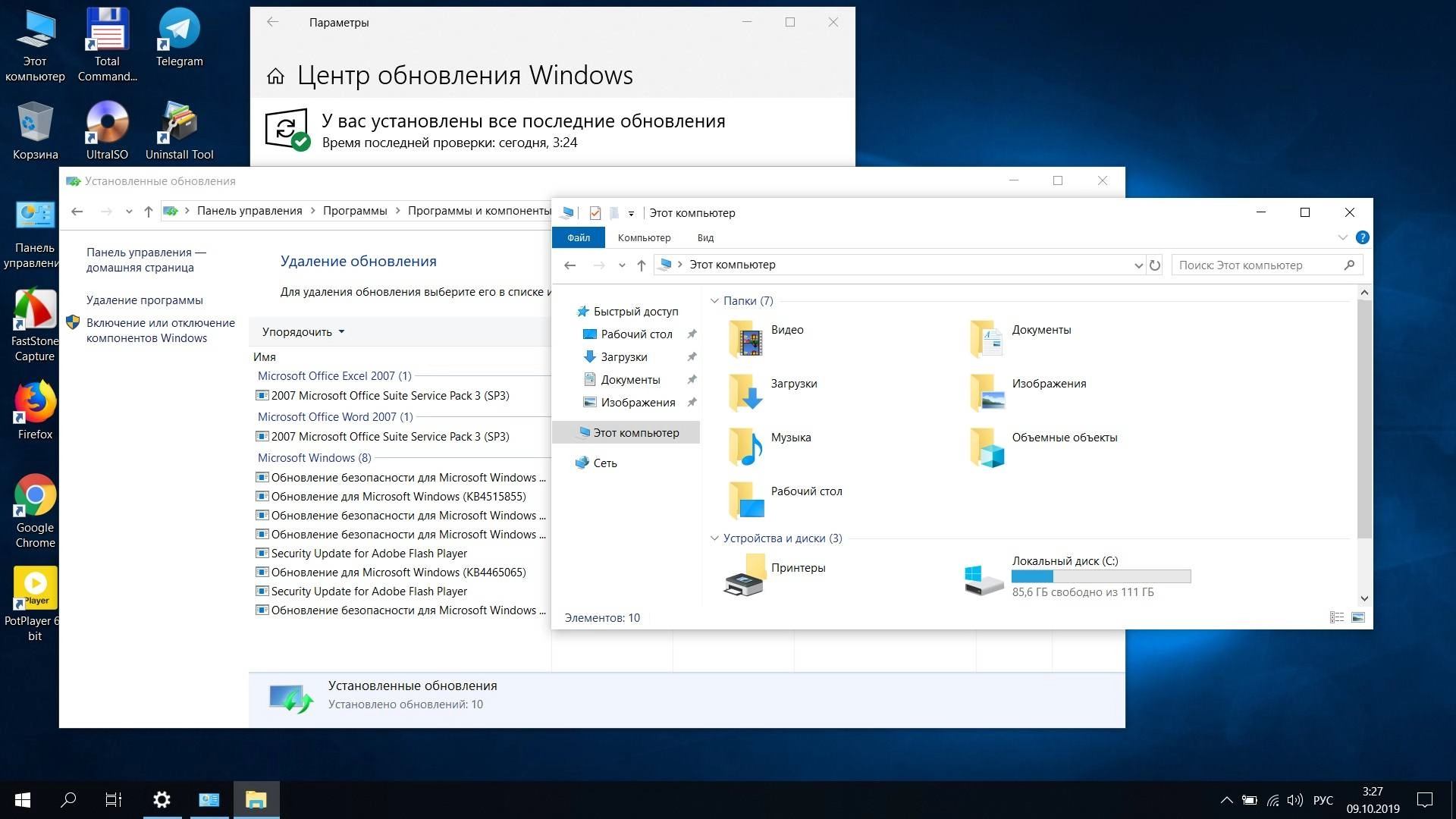Viewport: 1456px width, 819px height.
Task: Open the Музыка folder
Action: [x=769, y=446]
